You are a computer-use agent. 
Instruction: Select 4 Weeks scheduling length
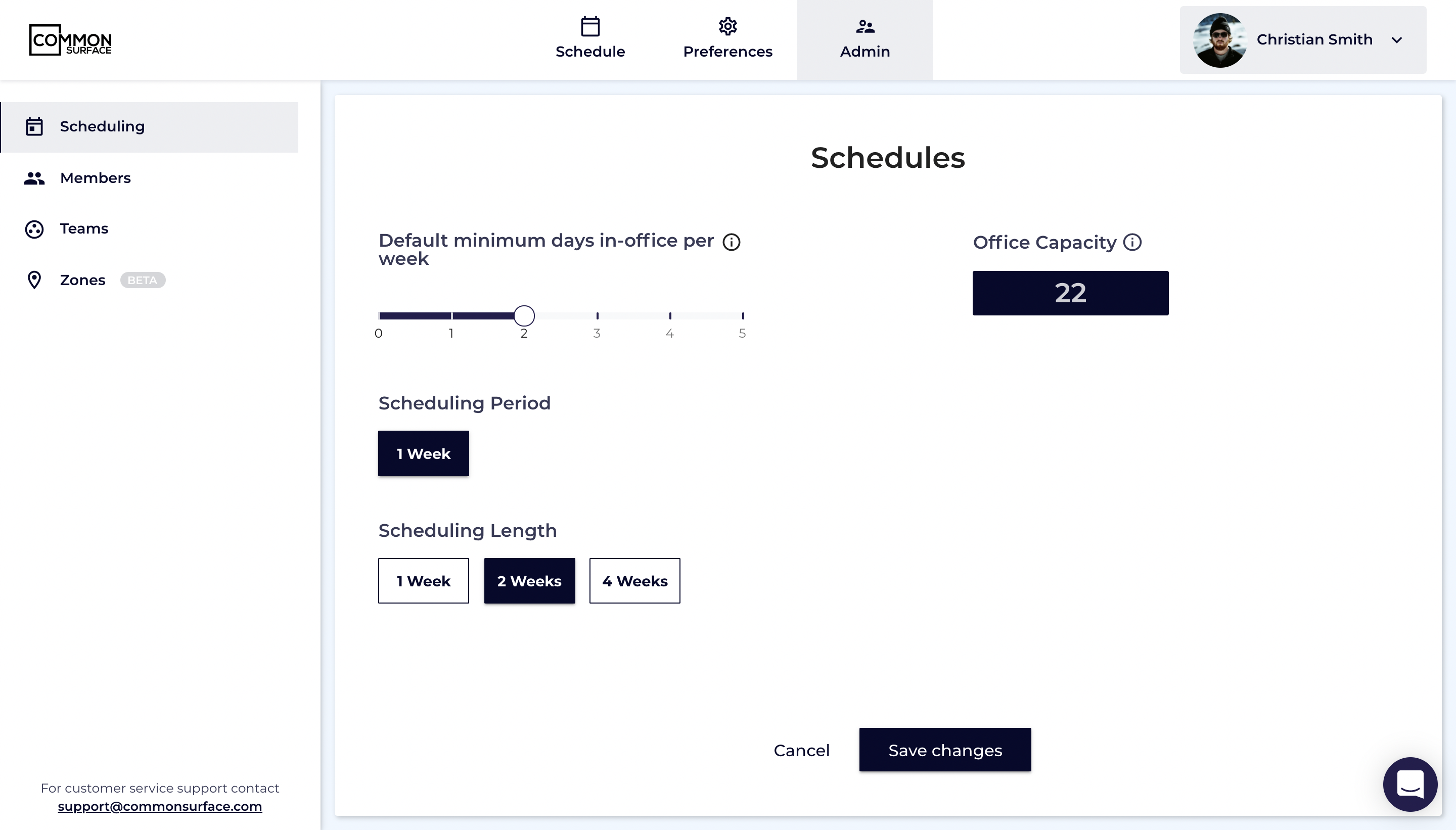tap(634, 580)
